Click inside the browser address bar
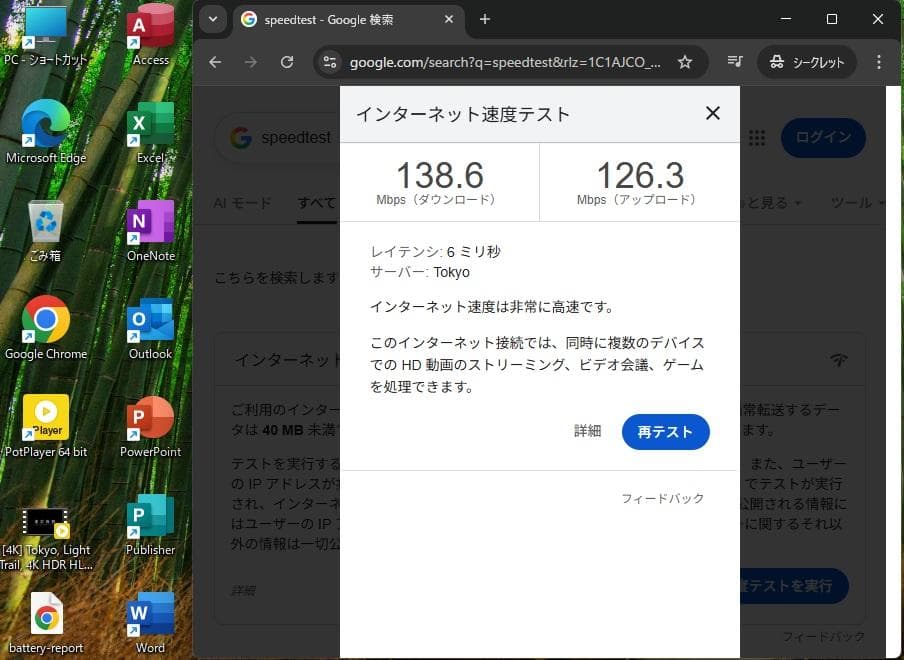The width and height of the screenshot is (904, 660). click(x=500, y=61)
